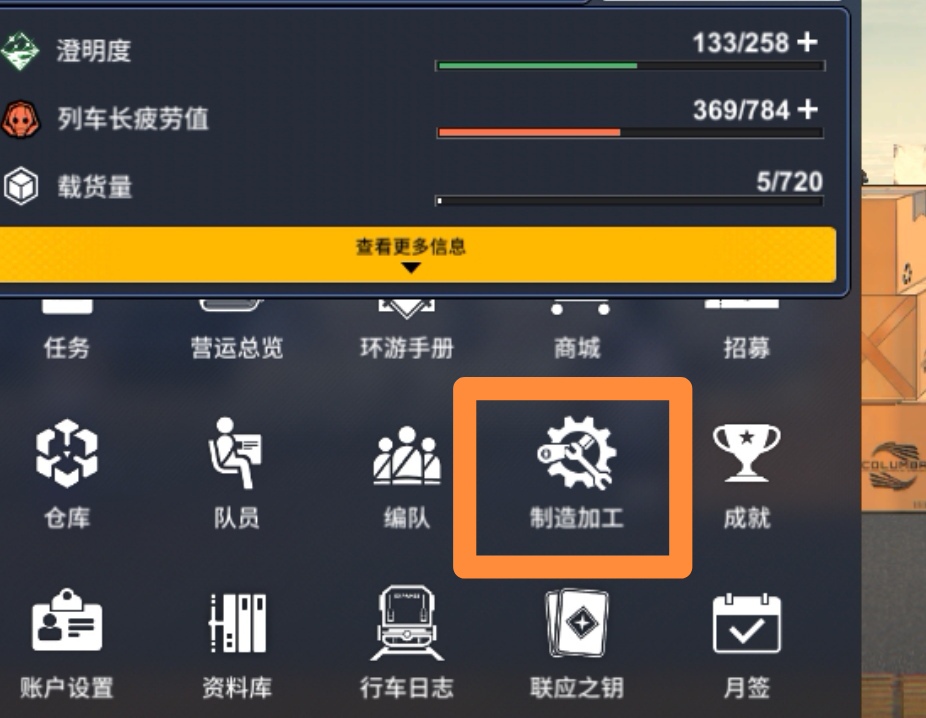Open 账户设置 account settings ID card icon
Screen dimensions: 926x718
click(x=67, y=620)
